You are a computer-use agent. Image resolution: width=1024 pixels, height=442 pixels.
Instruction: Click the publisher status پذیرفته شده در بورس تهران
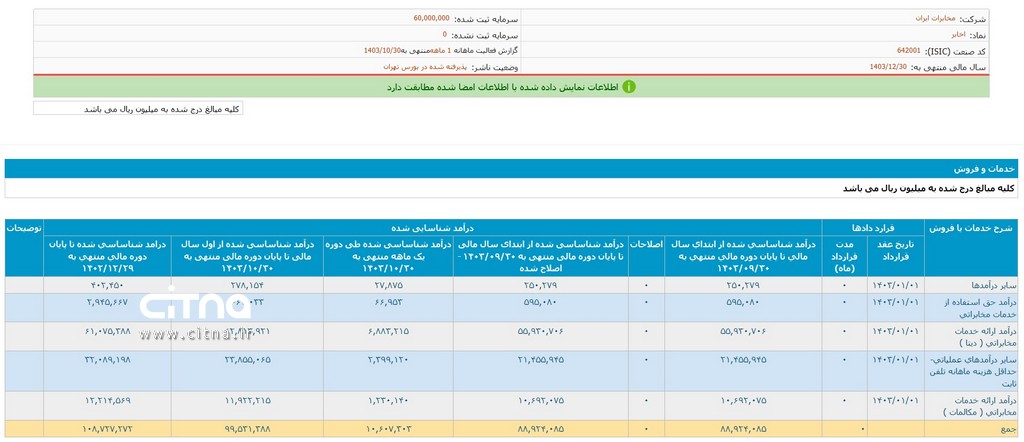418,66
